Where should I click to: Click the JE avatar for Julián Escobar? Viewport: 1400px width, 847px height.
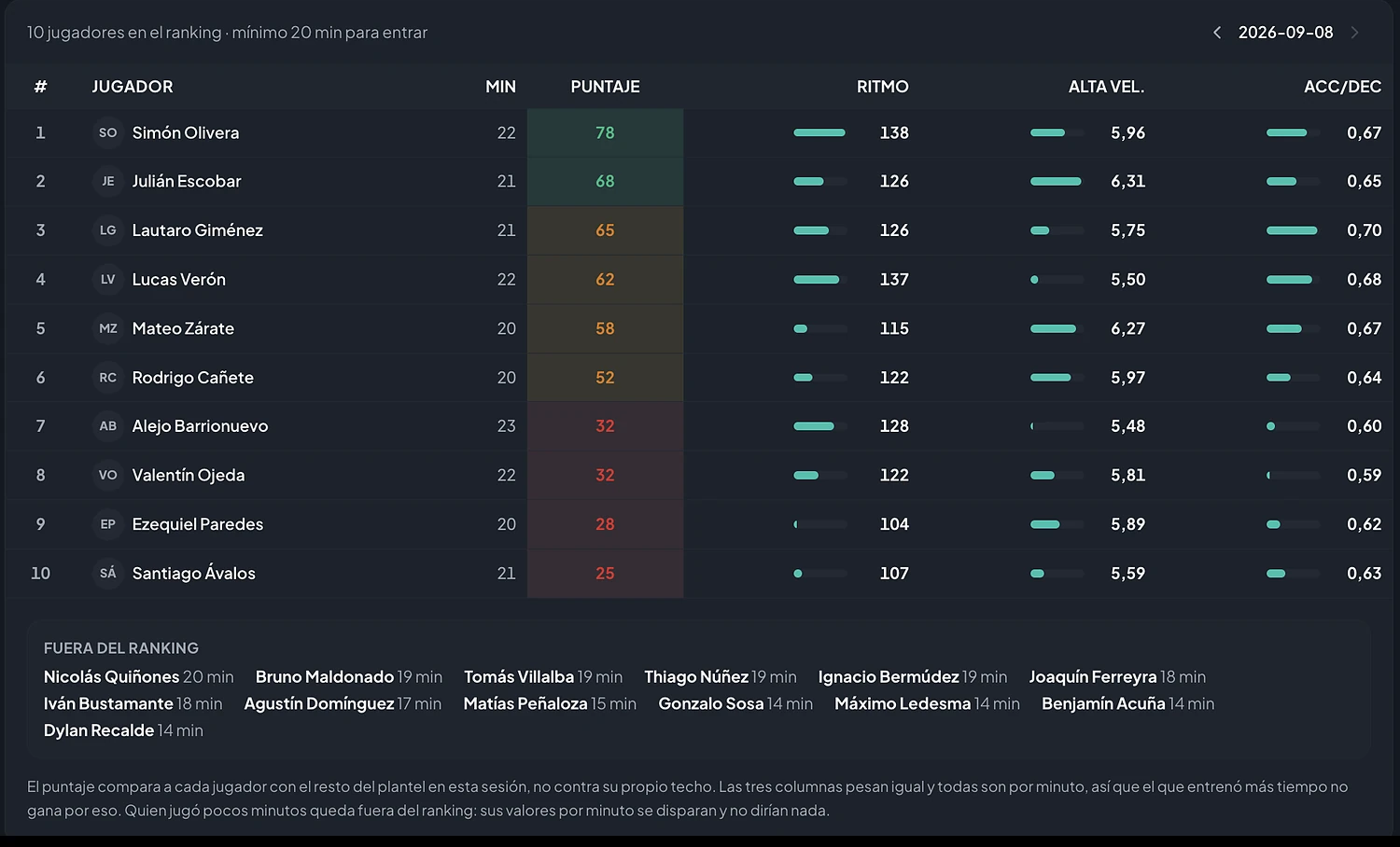(x=108, y=181)
